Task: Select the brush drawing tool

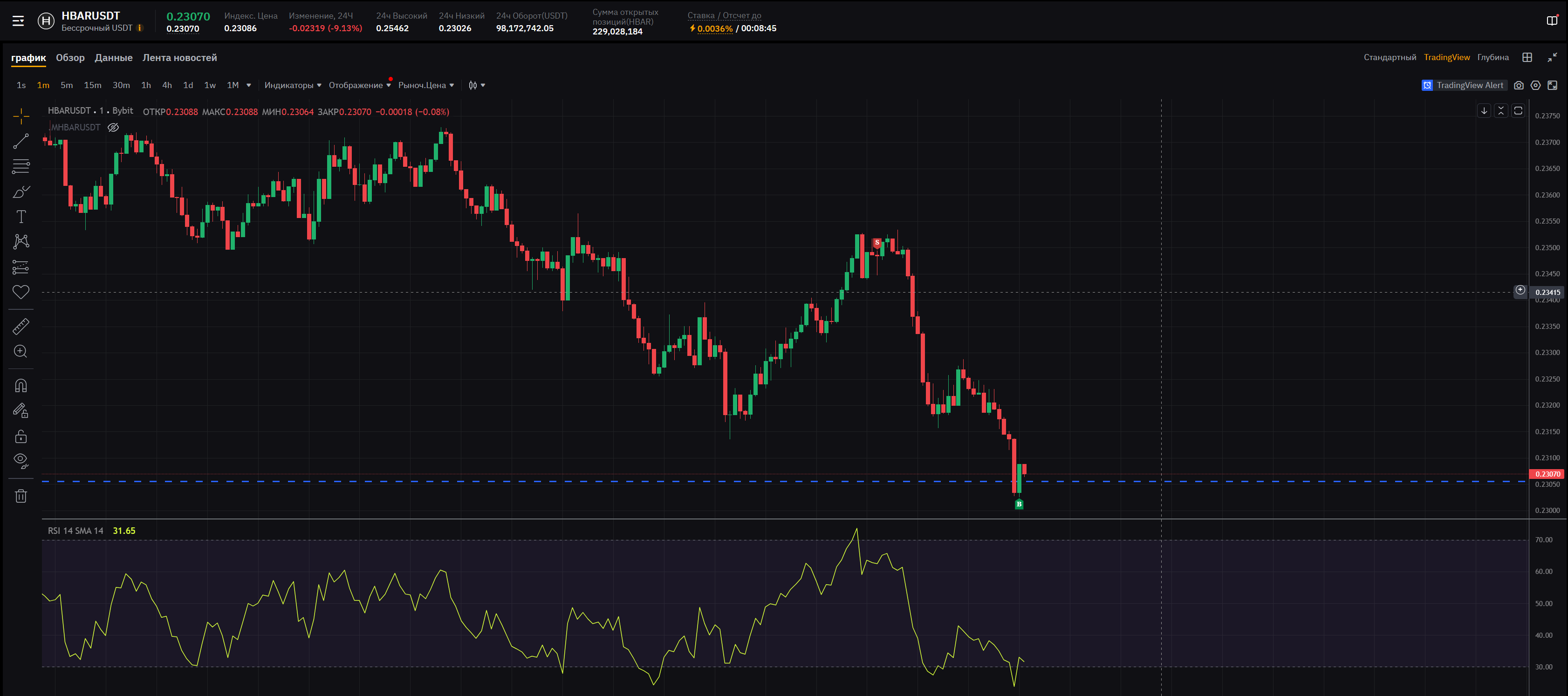Action: [21, 191]
